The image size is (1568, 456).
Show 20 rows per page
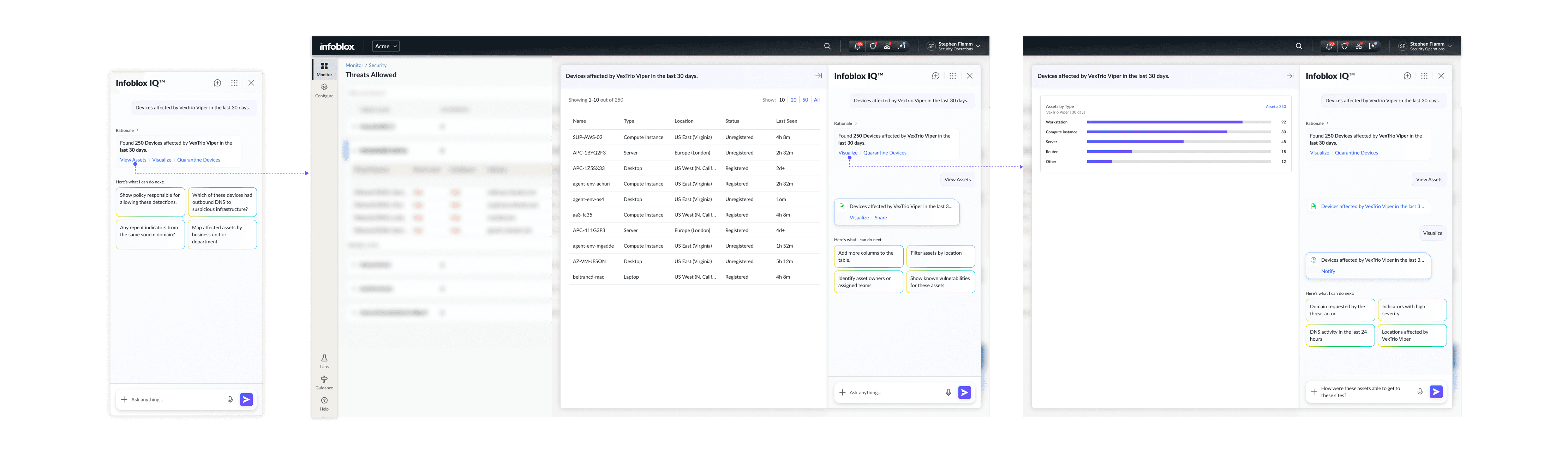click(793, 100)
